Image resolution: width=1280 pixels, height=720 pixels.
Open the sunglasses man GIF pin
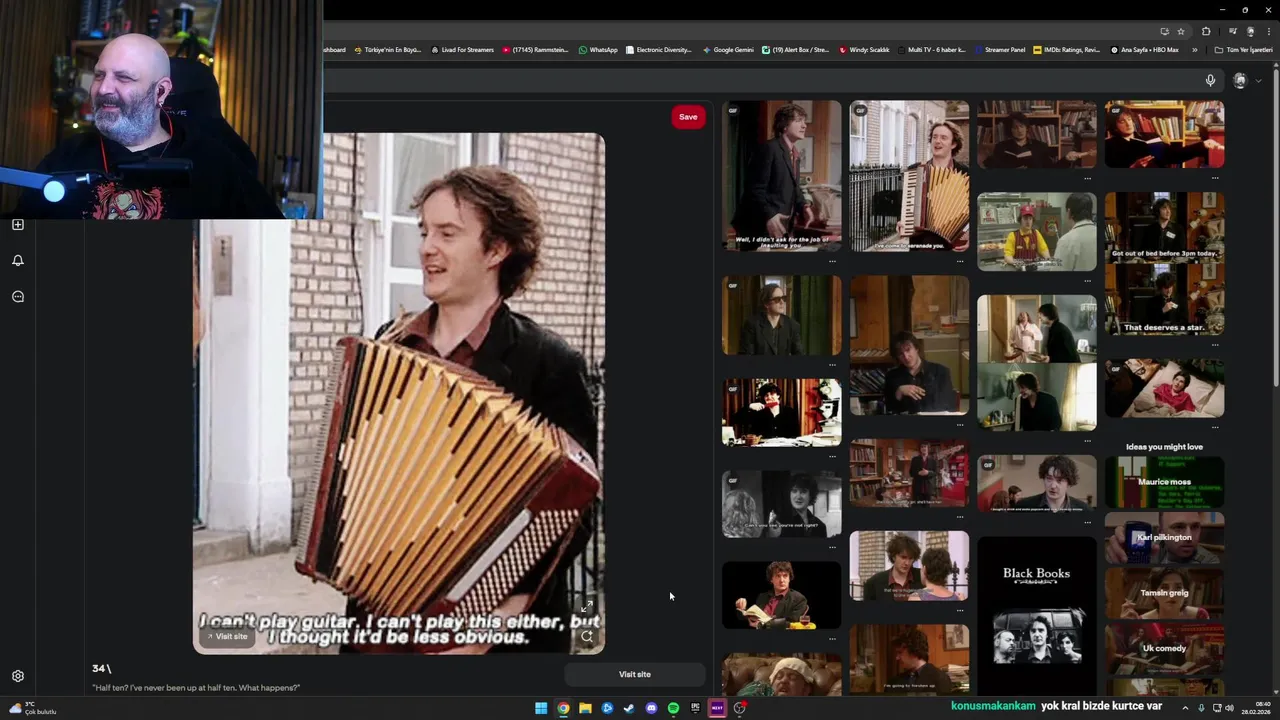(x=782, y=315)
